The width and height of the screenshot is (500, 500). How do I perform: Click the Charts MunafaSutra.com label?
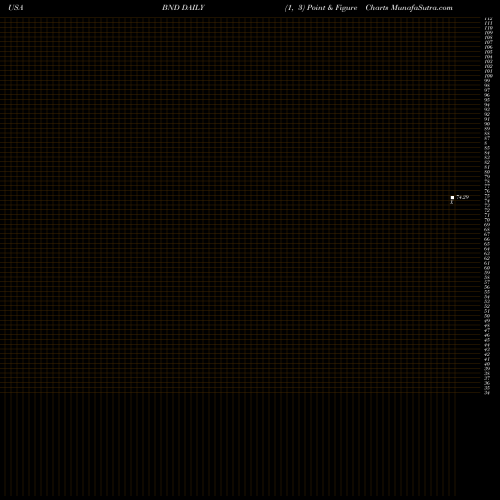pos(409,8)
